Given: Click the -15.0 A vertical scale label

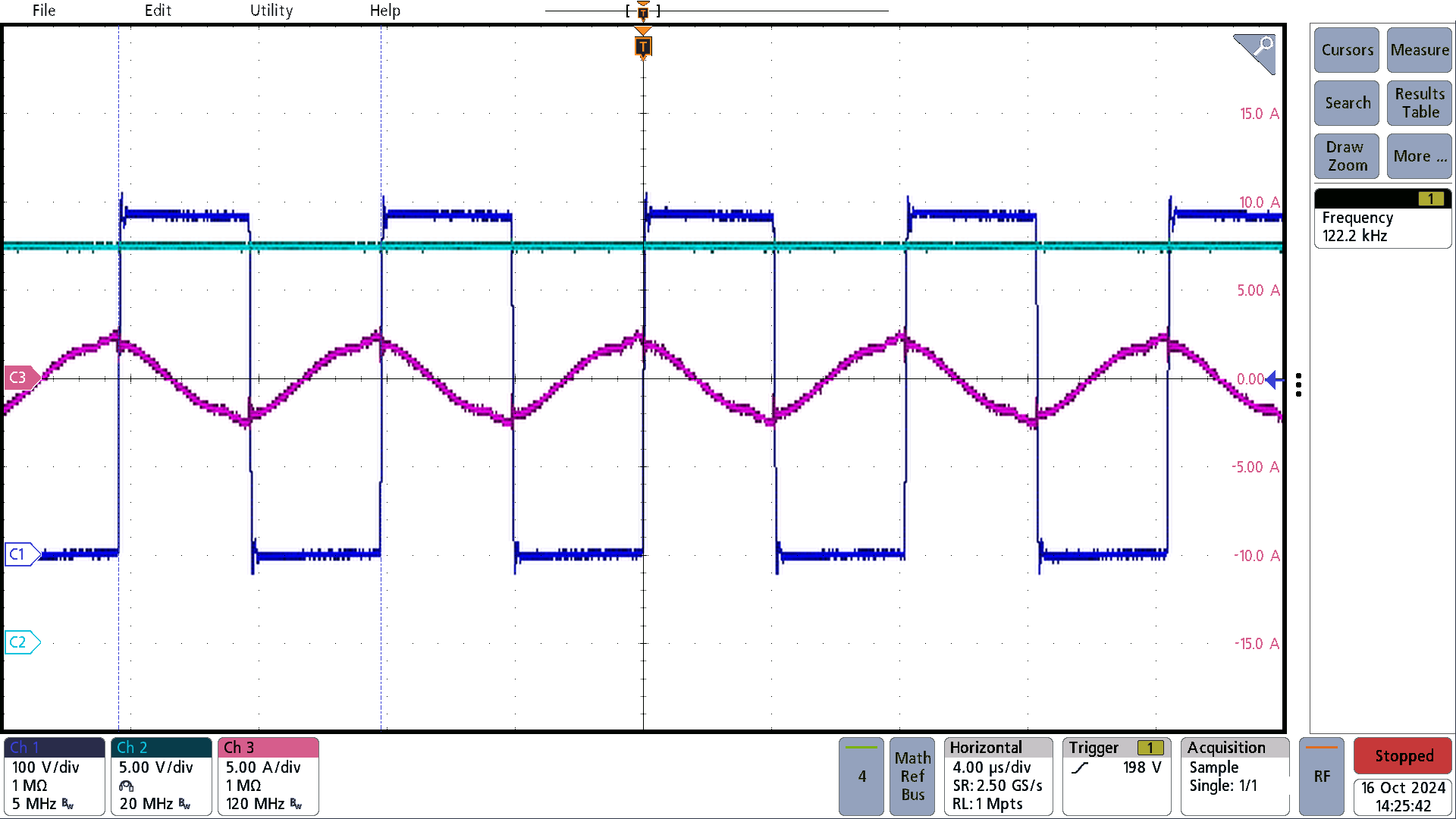Looking at the screenshot, I should (x=1257, y=644).
